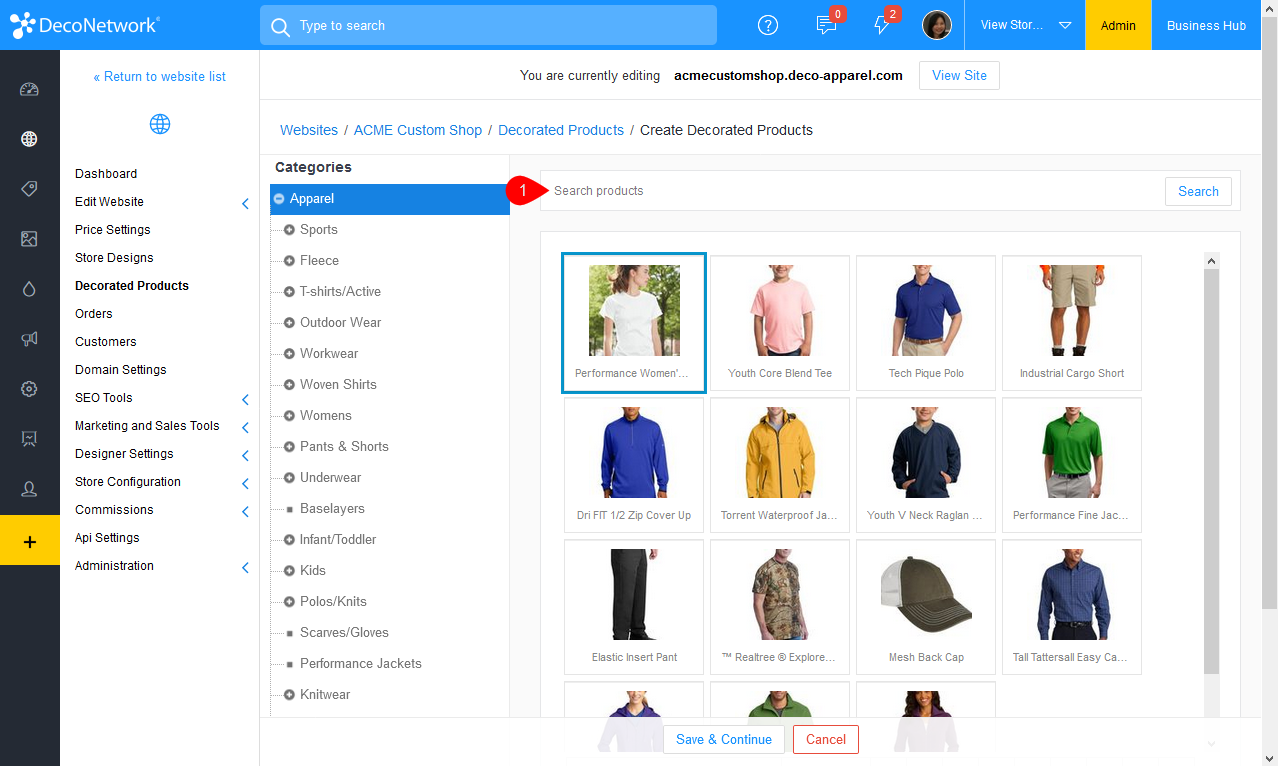Open the help question mark icon
The image size is (1278, 766).
tap(767, 25)
